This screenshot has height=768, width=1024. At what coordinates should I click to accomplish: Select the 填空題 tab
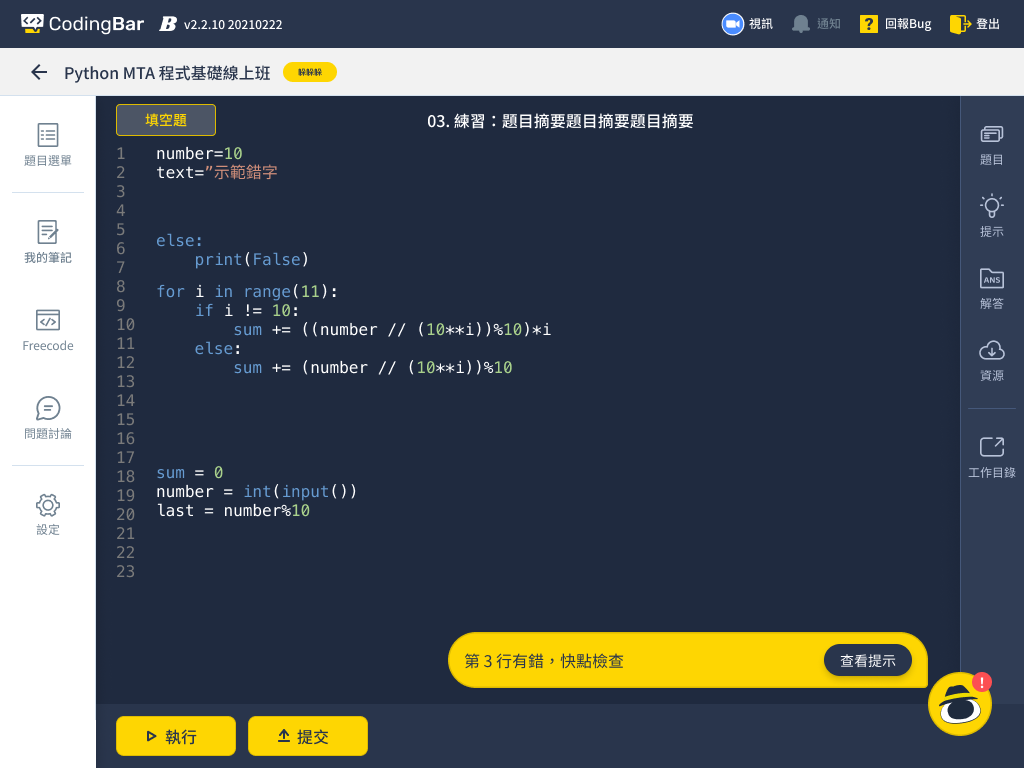click(166, 120)
